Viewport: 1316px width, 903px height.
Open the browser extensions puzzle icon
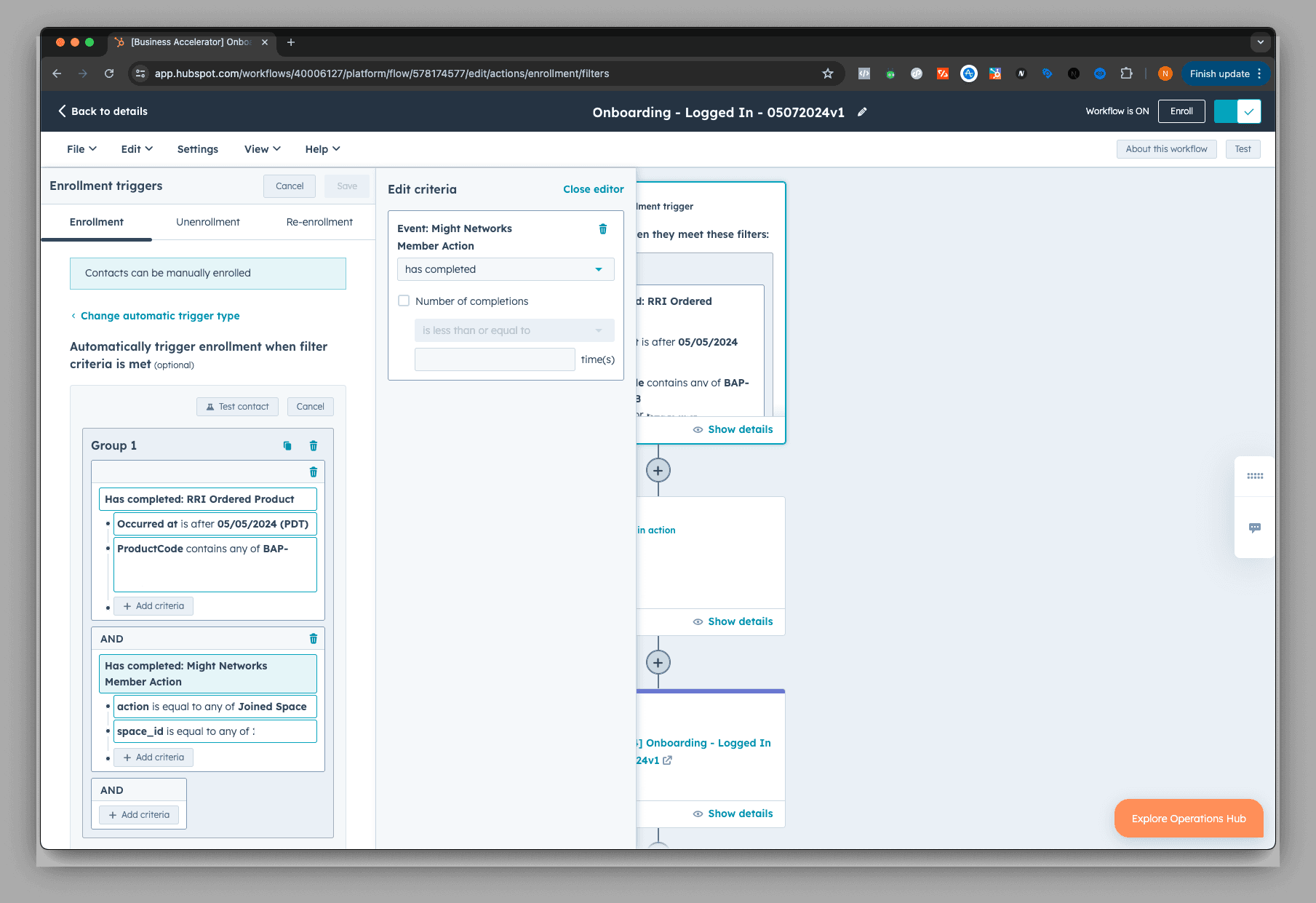point(1126,73)
